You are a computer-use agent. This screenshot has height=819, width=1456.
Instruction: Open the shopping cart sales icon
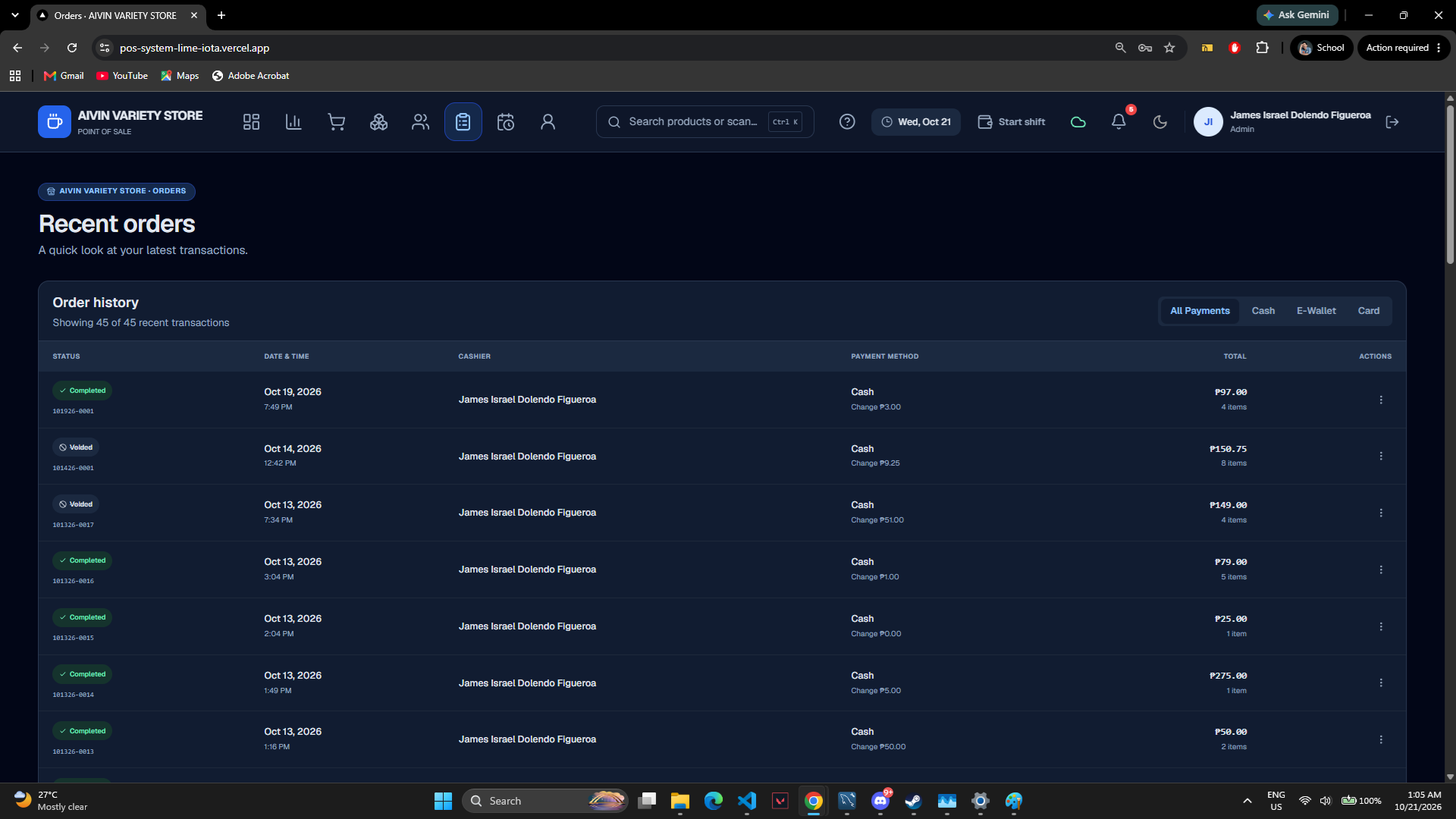coord(336,122)
